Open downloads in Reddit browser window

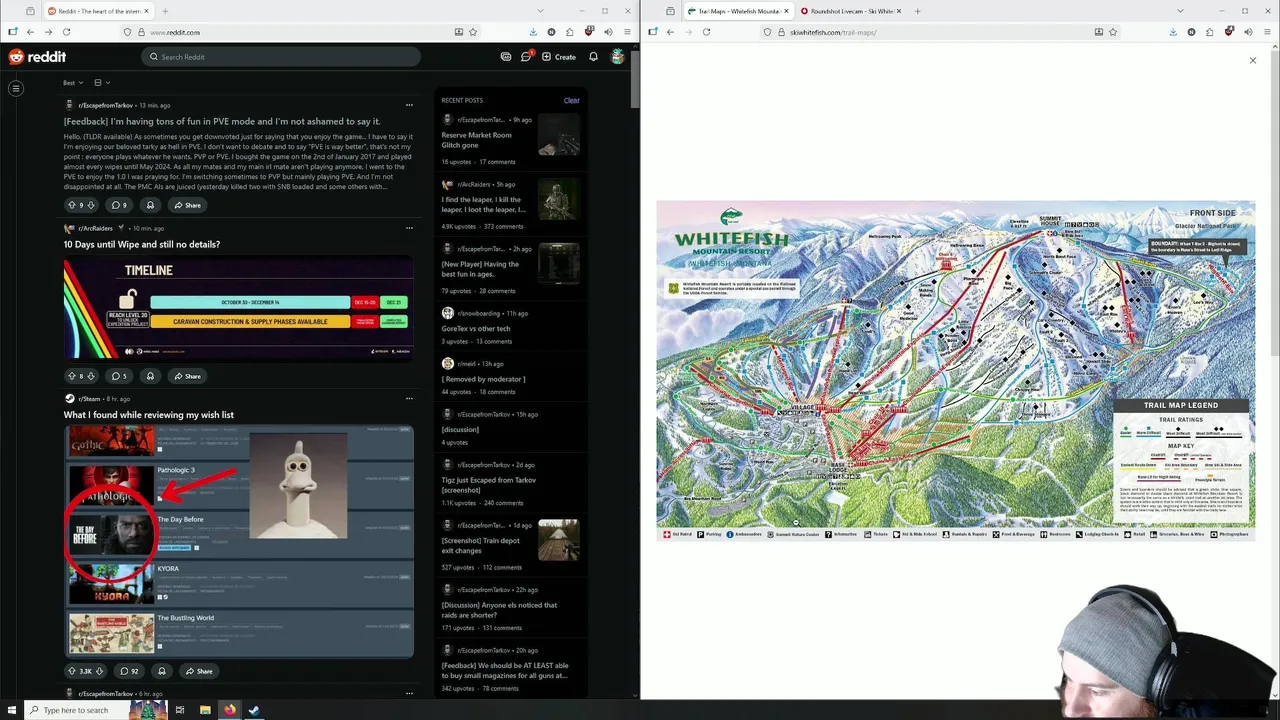point(533,32)
